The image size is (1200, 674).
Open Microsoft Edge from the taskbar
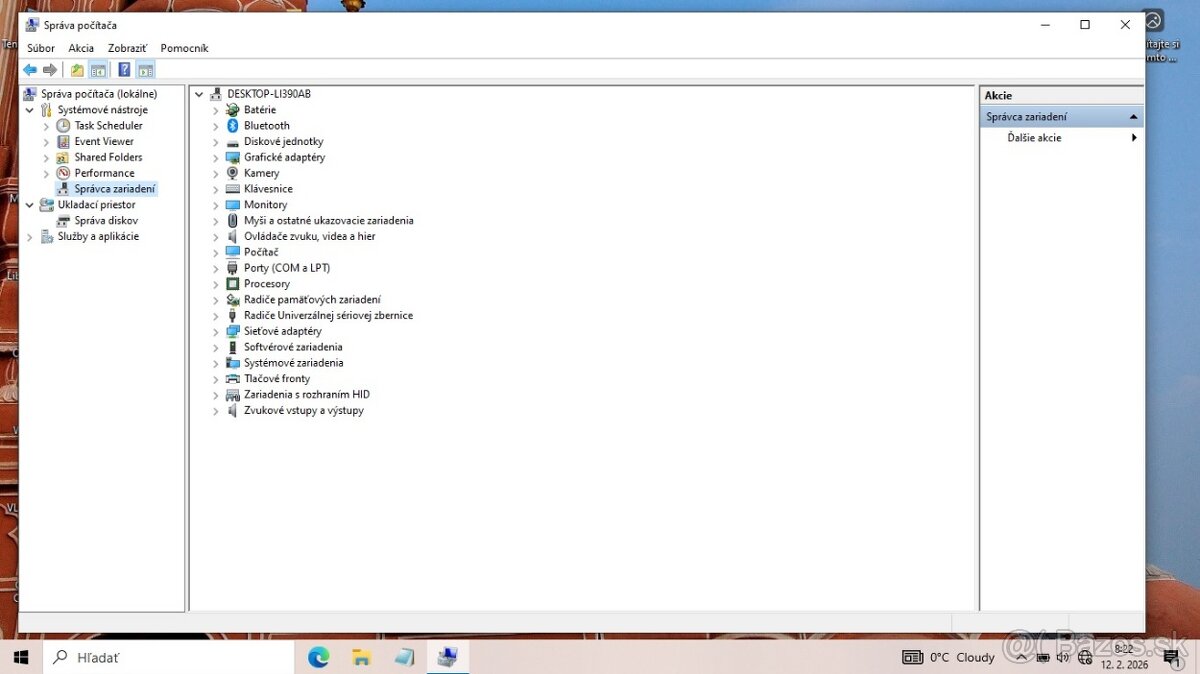click(x=318, y=657)
